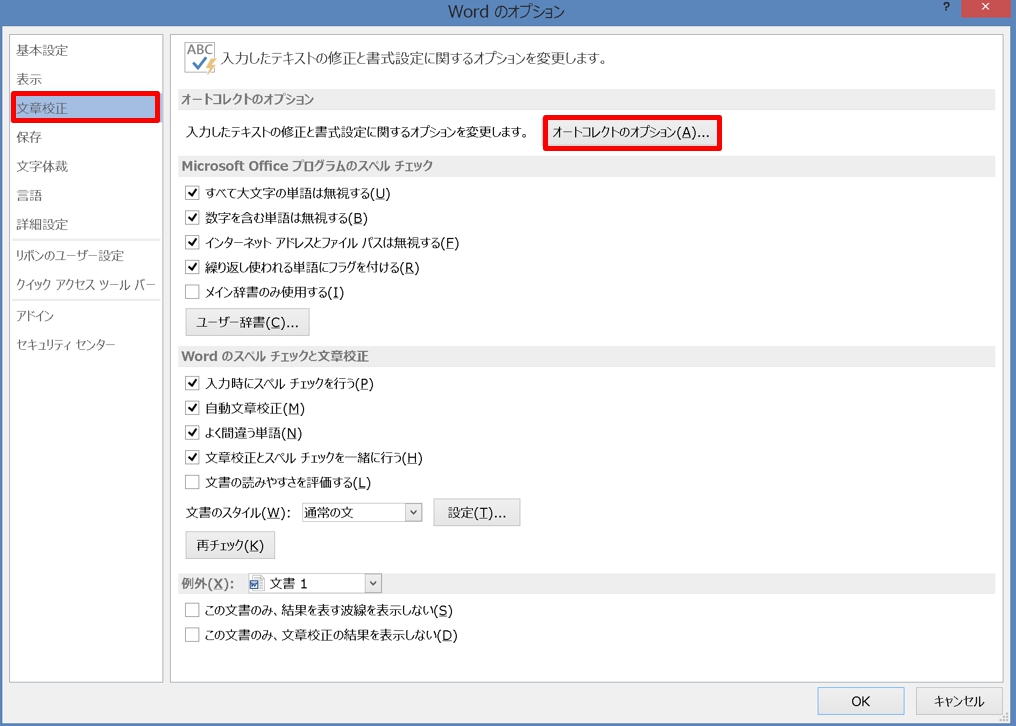This screenshot has width=1016, height=726.
Task: Check この文書のみ、文章校正の結果を表示しない
Action: point(192,635)
